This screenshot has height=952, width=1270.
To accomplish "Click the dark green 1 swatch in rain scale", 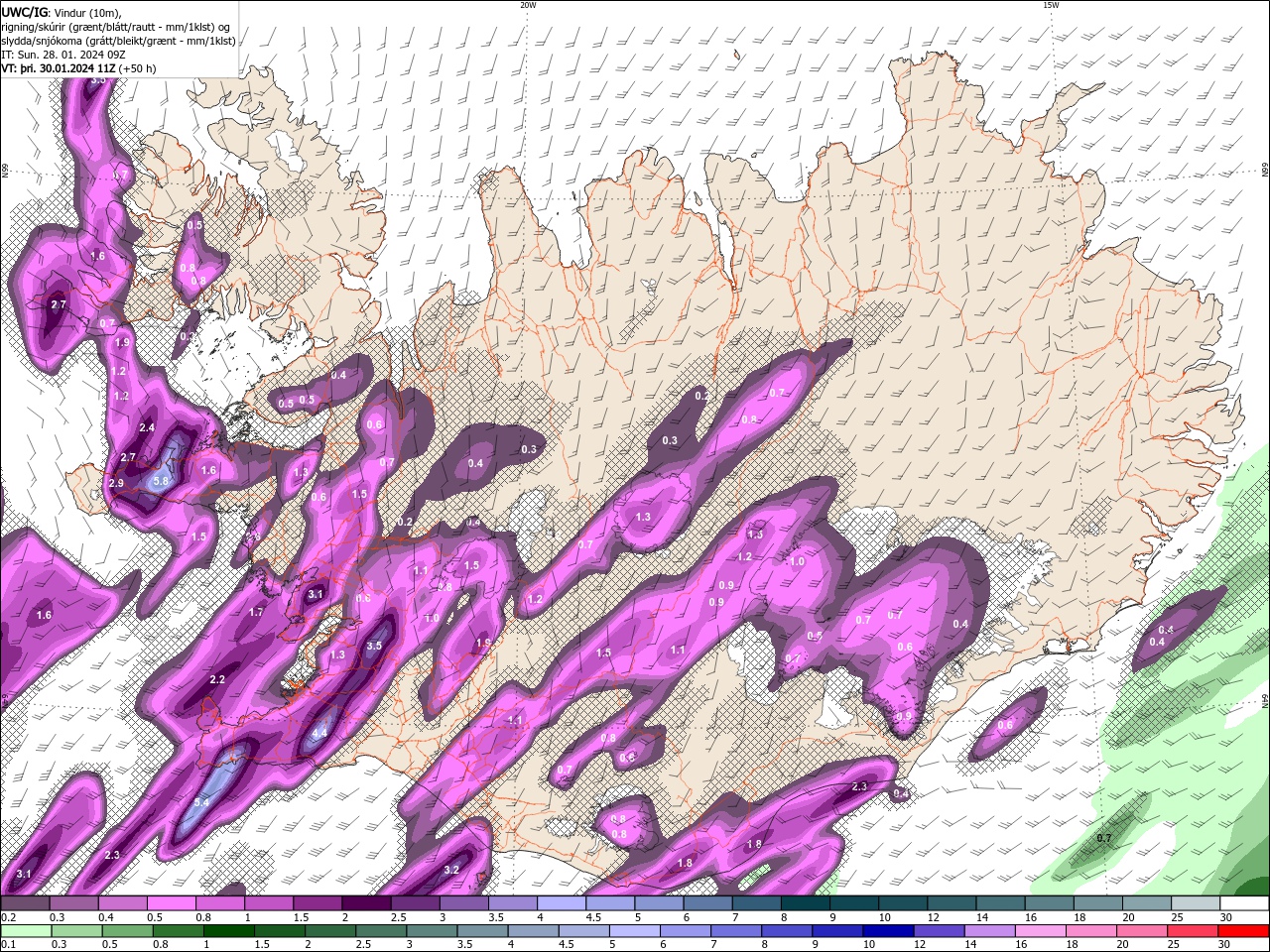I will pyautogui.click(x=228, y=931).
